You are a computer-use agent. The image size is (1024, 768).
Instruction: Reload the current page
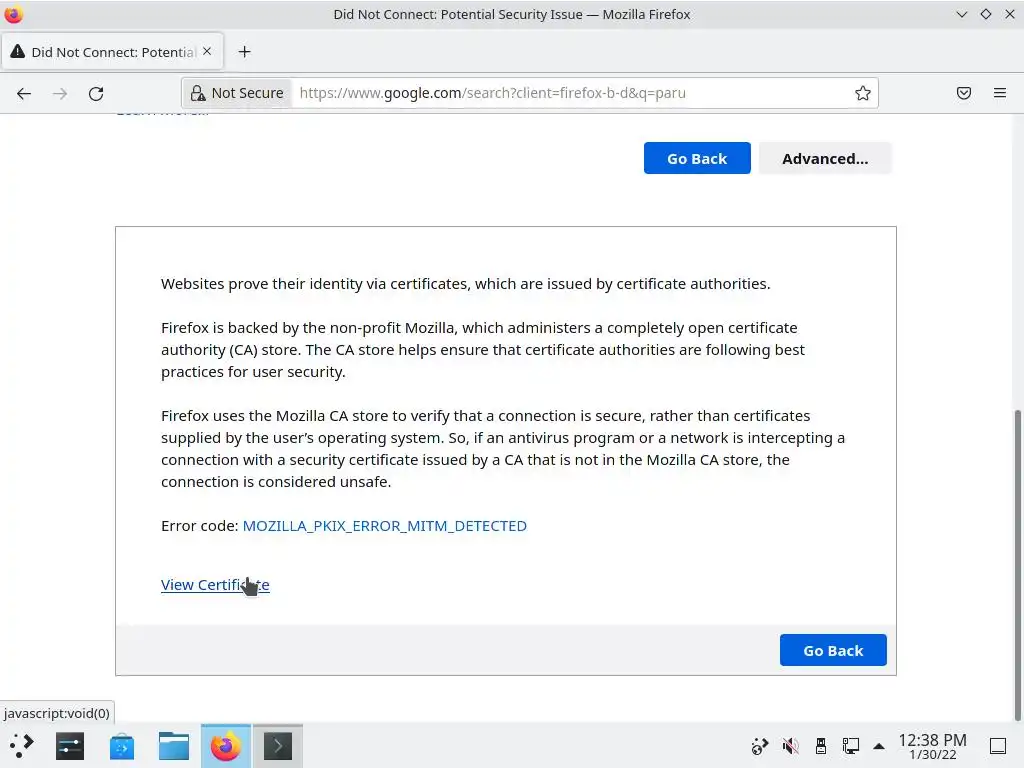point(96,93)
